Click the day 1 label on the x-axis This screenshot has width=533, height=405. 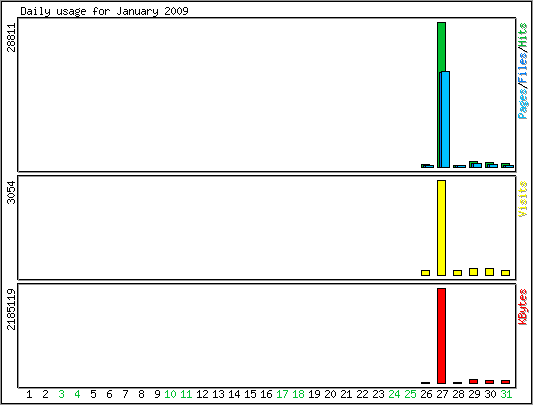coord(29,394)
